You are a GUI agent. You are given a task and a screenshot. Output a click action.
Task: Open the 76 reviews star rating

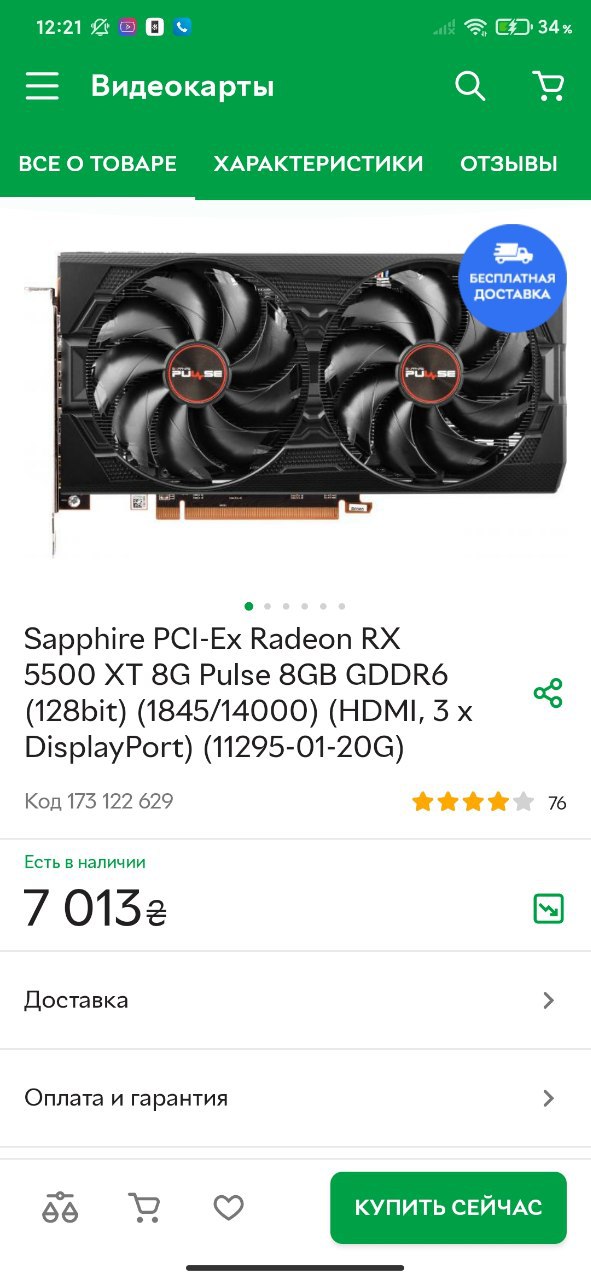pos(489,802)
